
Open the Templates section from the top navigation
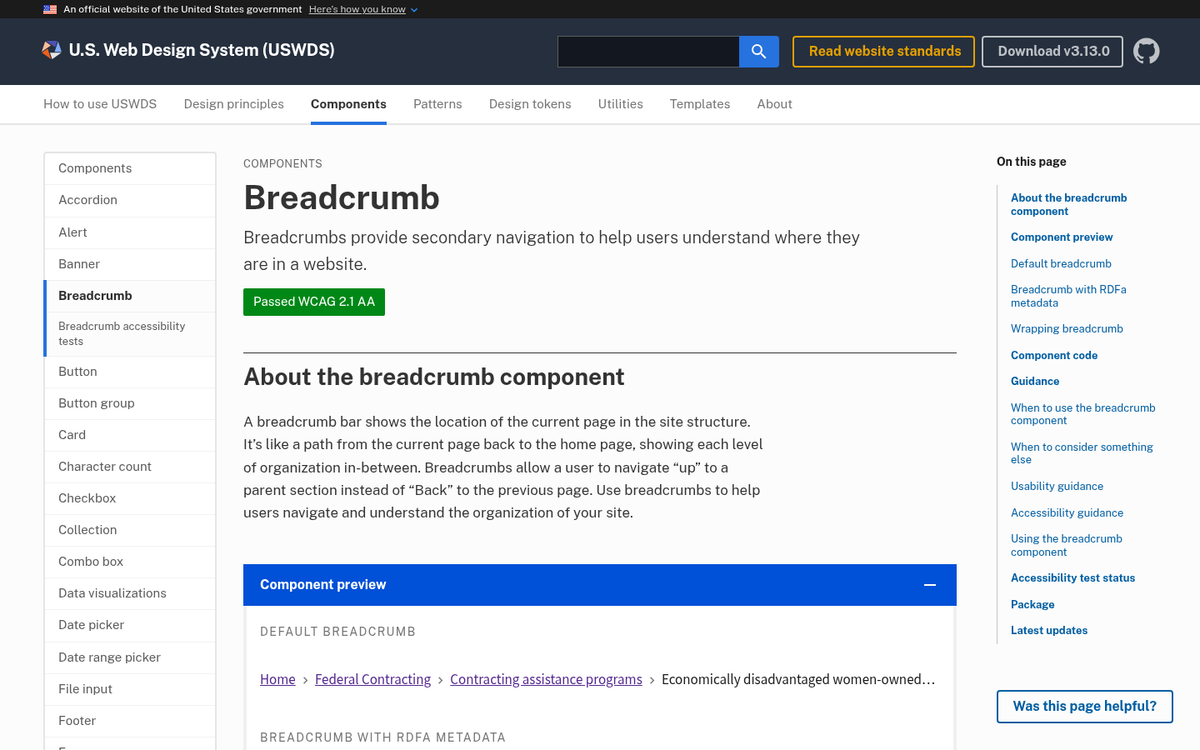[699, 103]
